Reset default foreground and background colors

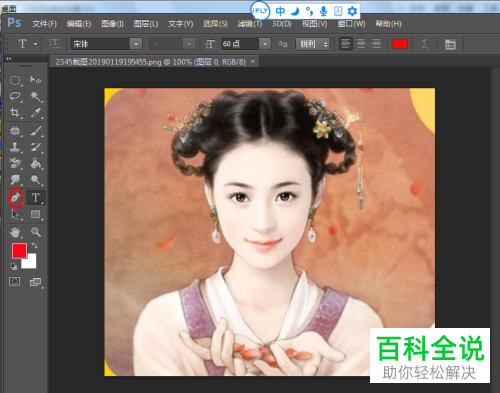click(x=13, y=266)
